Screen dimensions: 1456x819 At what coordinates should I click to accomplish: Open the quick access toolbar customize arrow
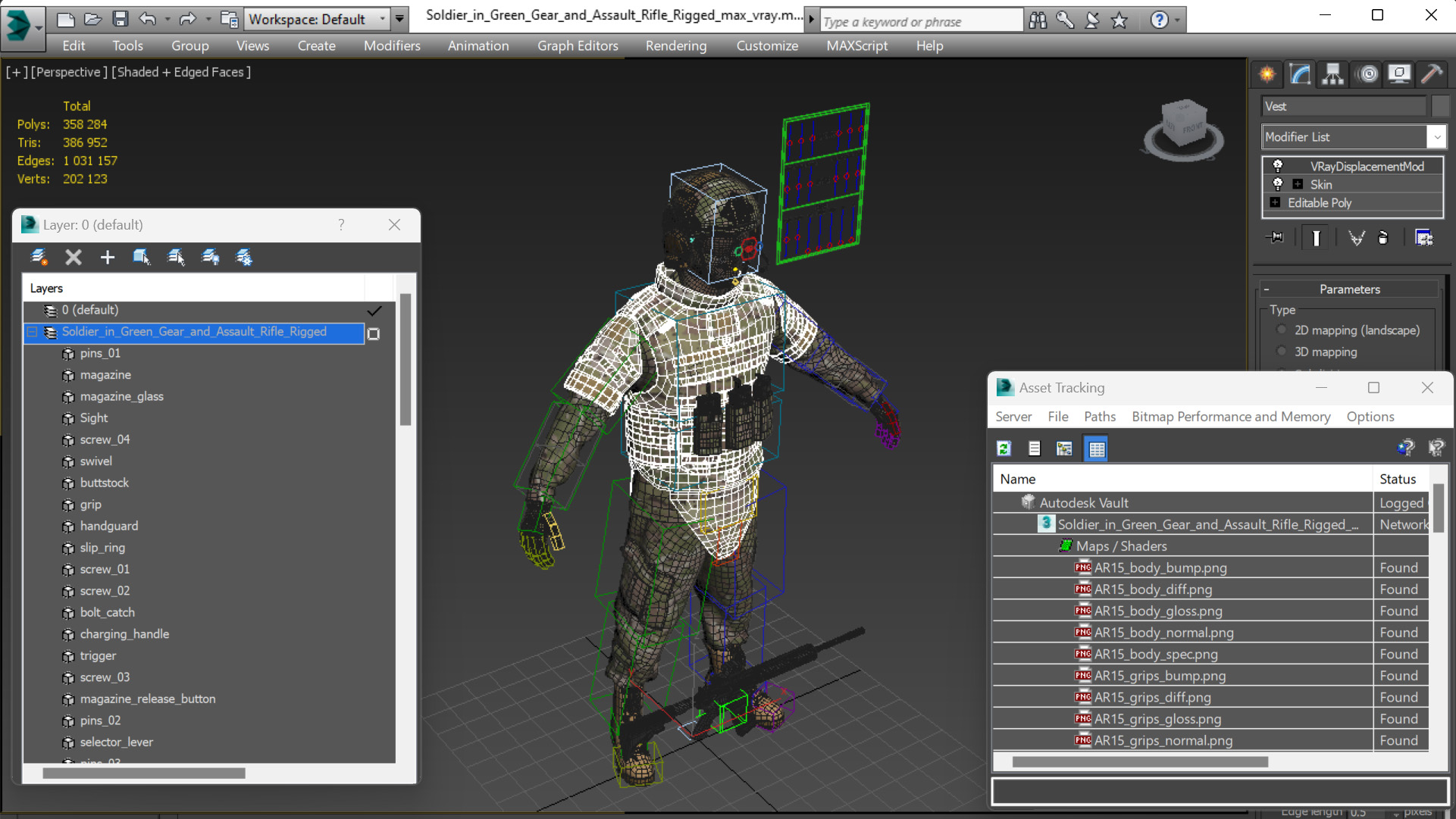tap(400, 19)
